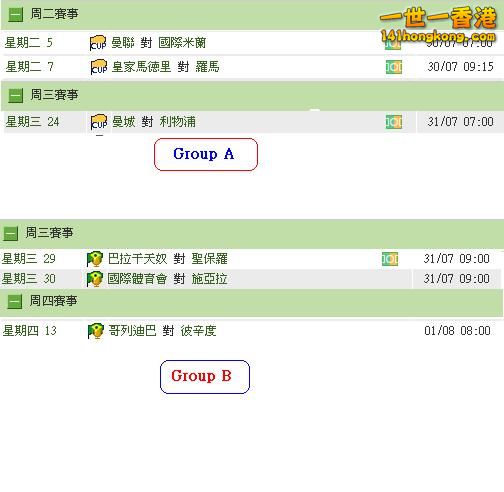
Task: Click match number 星期二 5
Action: [29, 43]
